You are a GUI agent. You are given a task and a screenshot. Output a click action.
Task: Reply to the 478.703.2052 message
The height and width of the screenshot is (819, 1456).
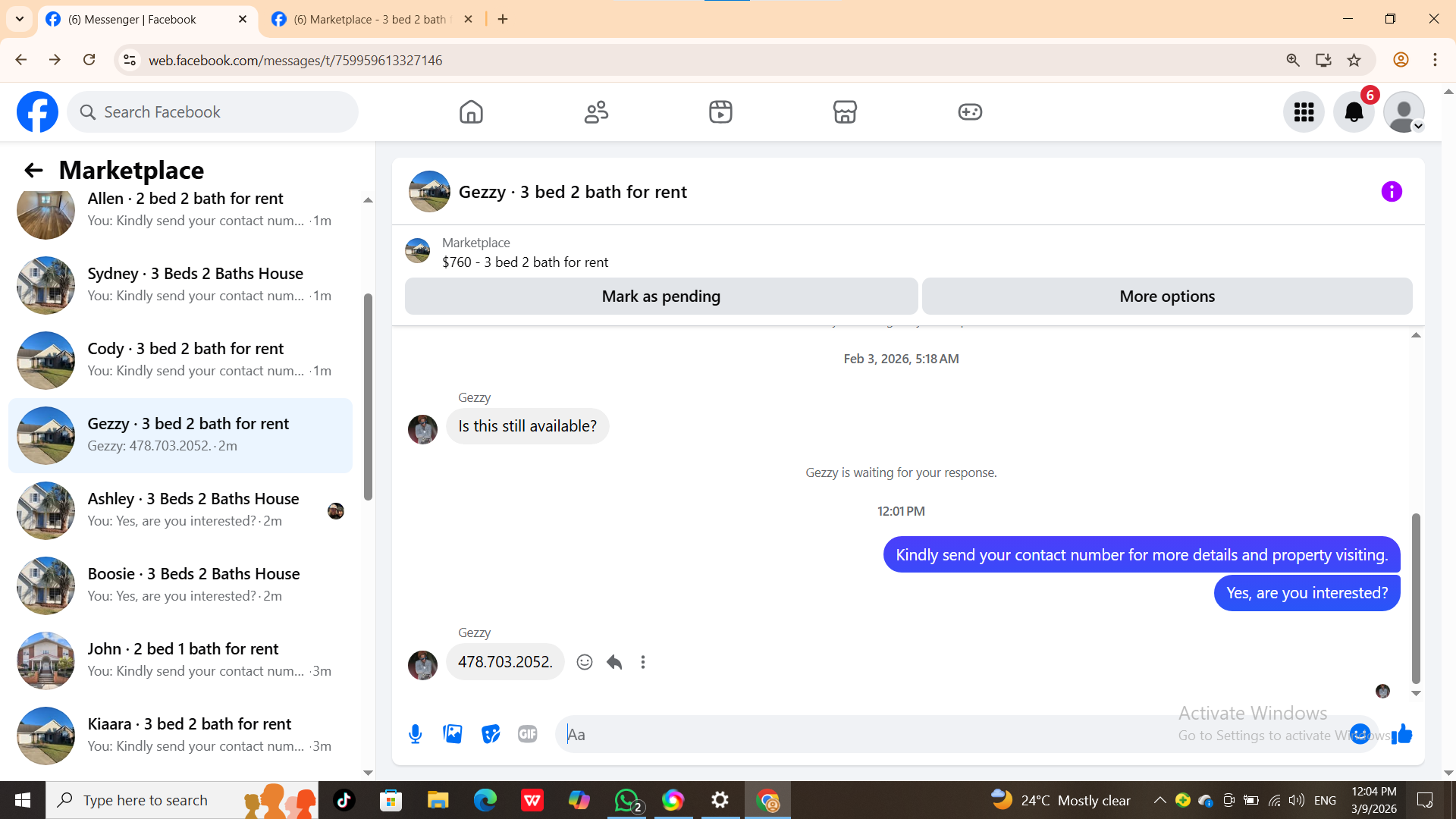614,662
